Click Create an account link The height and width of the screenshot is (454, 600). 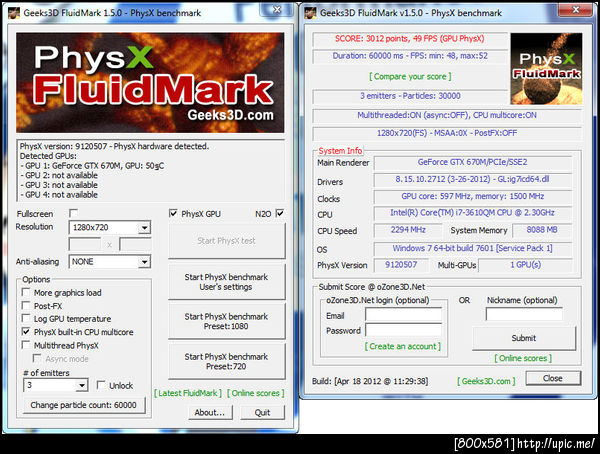[403, 346]
